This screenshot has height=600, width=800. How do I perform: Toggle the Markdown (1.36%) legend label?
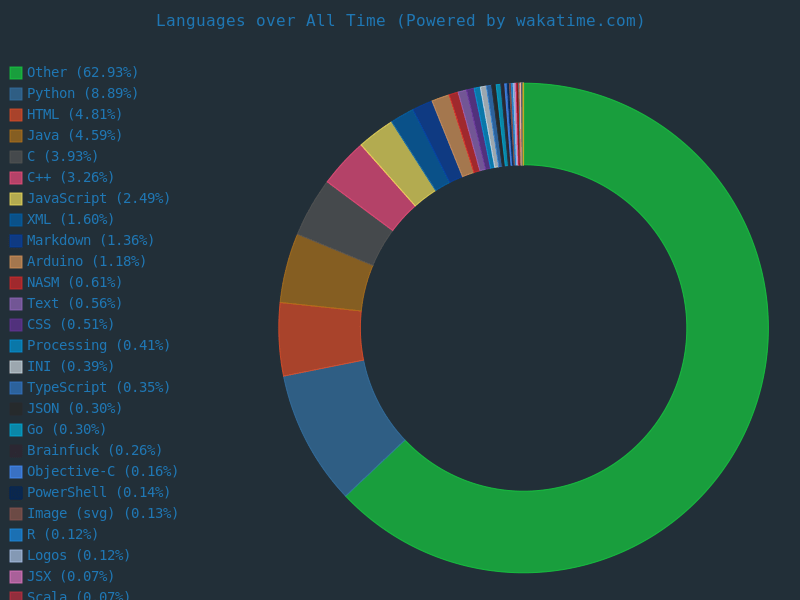coord(90,241)
